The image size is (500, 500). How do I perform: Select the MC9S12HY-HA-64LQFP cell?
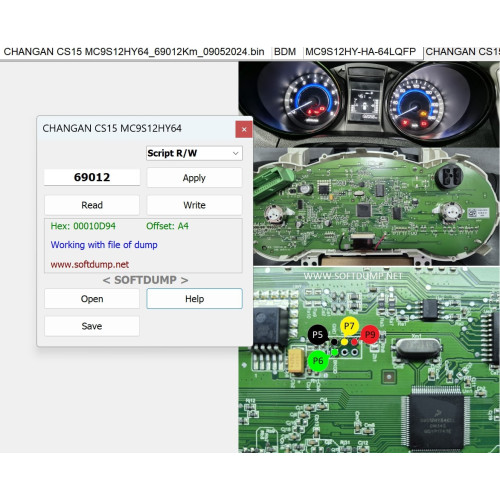[x=361, y=52]
